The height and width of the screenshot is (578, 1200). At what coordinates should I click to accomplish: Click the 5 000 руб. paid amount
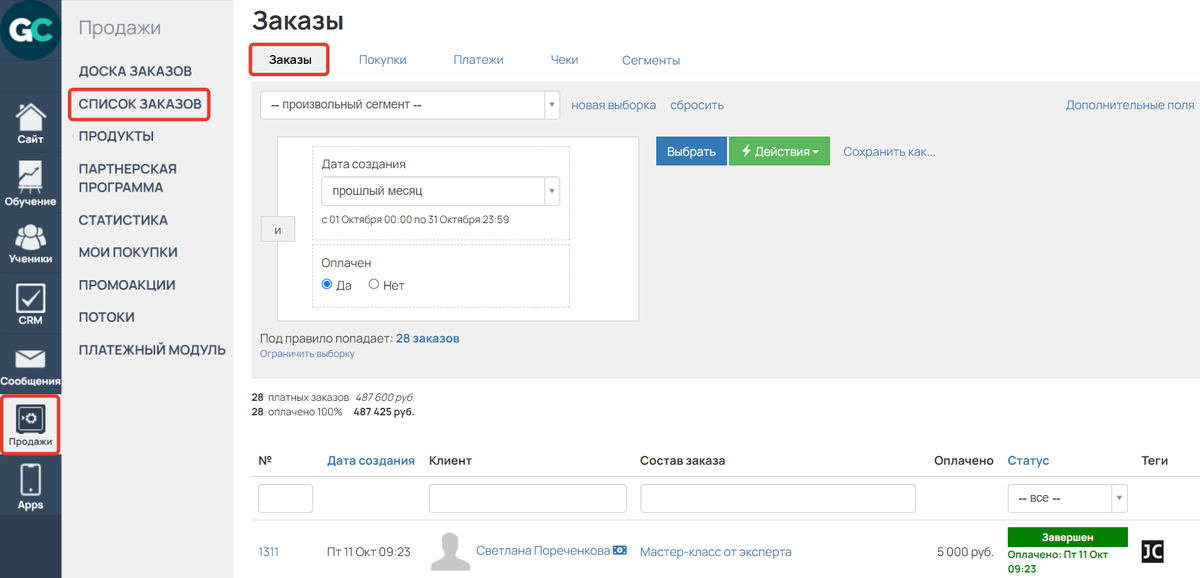(x=965, y=551)
